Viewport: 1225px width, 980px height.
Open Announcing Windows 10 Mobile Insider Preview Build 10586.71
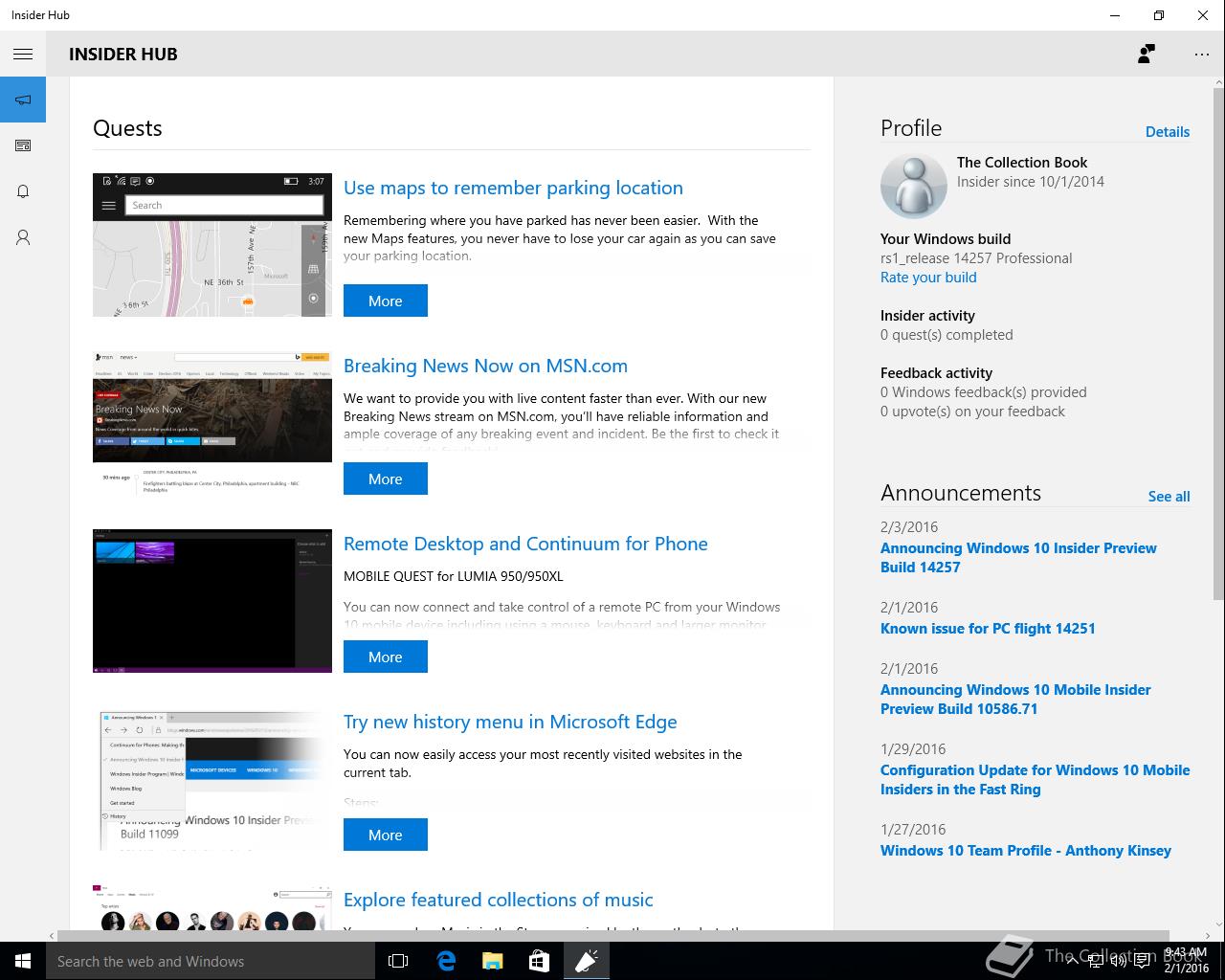point(1015,699)
